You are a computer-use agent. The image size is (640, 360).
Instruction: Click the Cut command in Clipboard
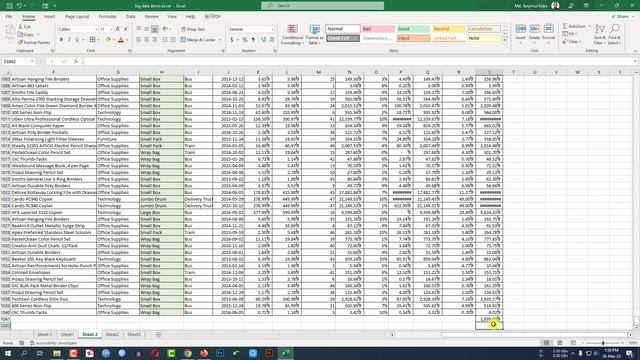pos(25,27)
